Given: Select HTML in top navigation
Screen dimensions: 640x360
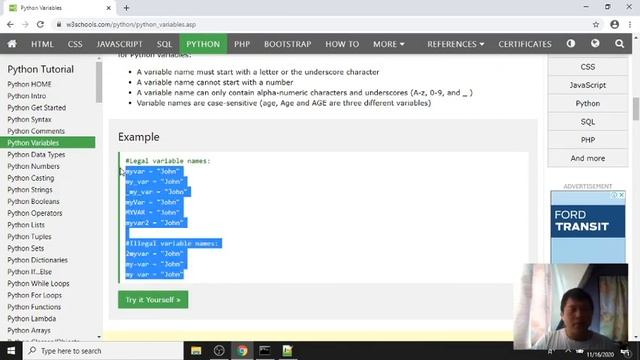Looking at the screenshot, I should point(42,44).
